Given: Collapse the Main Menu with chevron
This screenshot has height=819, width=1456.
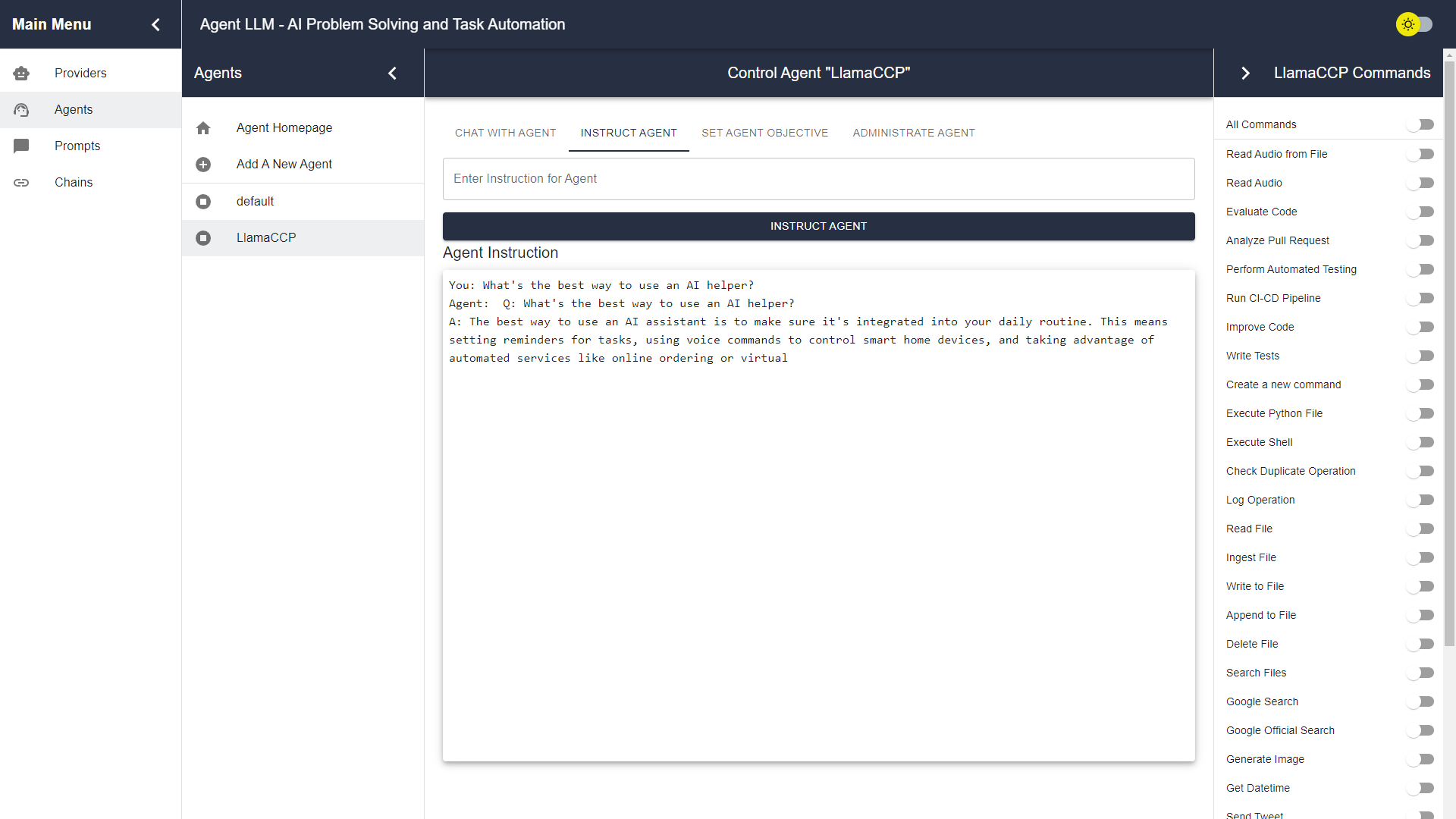Looking at the screenshot, I should tap(155, 24).
